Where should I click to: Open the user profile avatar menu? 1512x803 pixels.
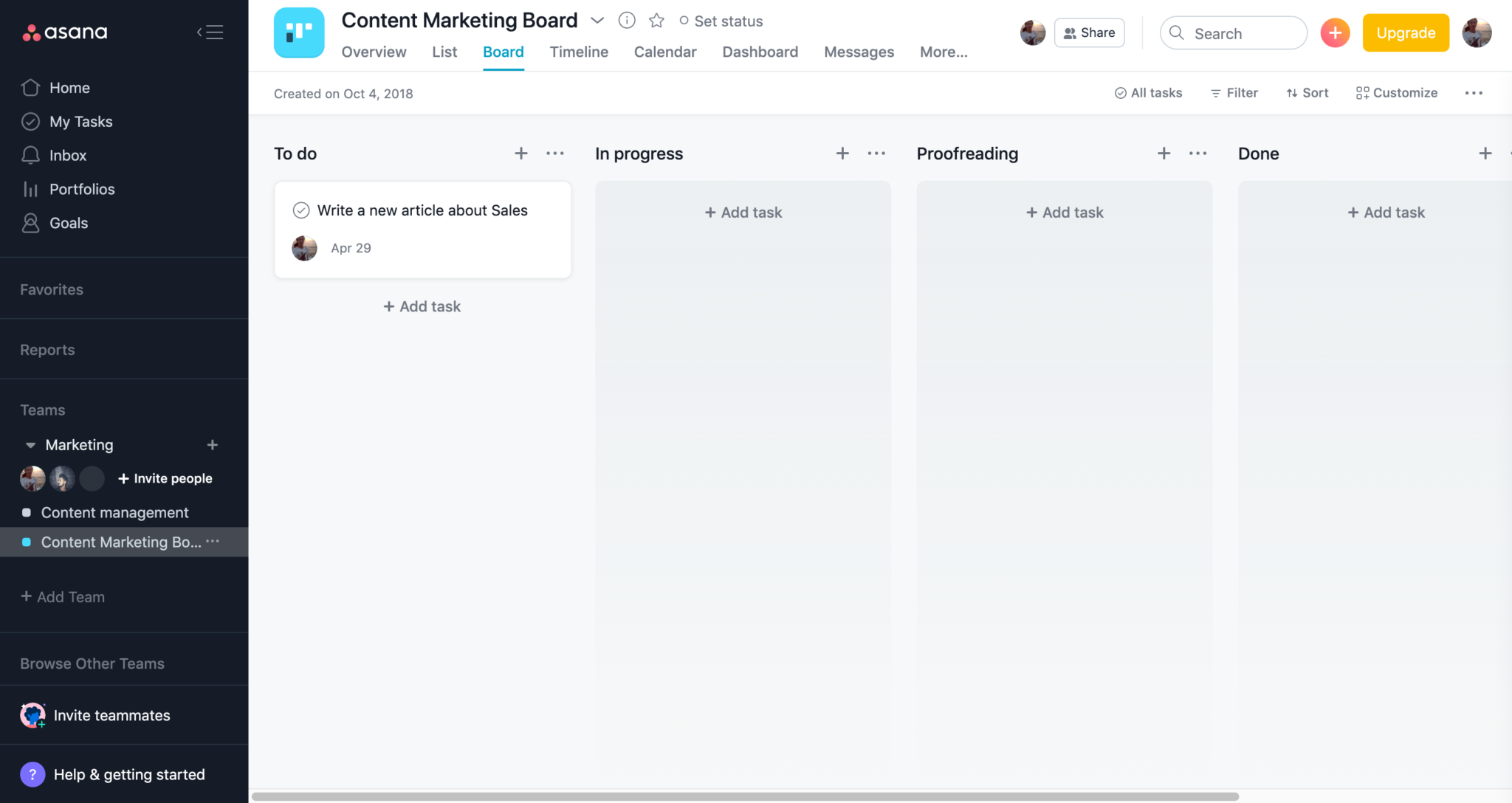pos(1477,33)
